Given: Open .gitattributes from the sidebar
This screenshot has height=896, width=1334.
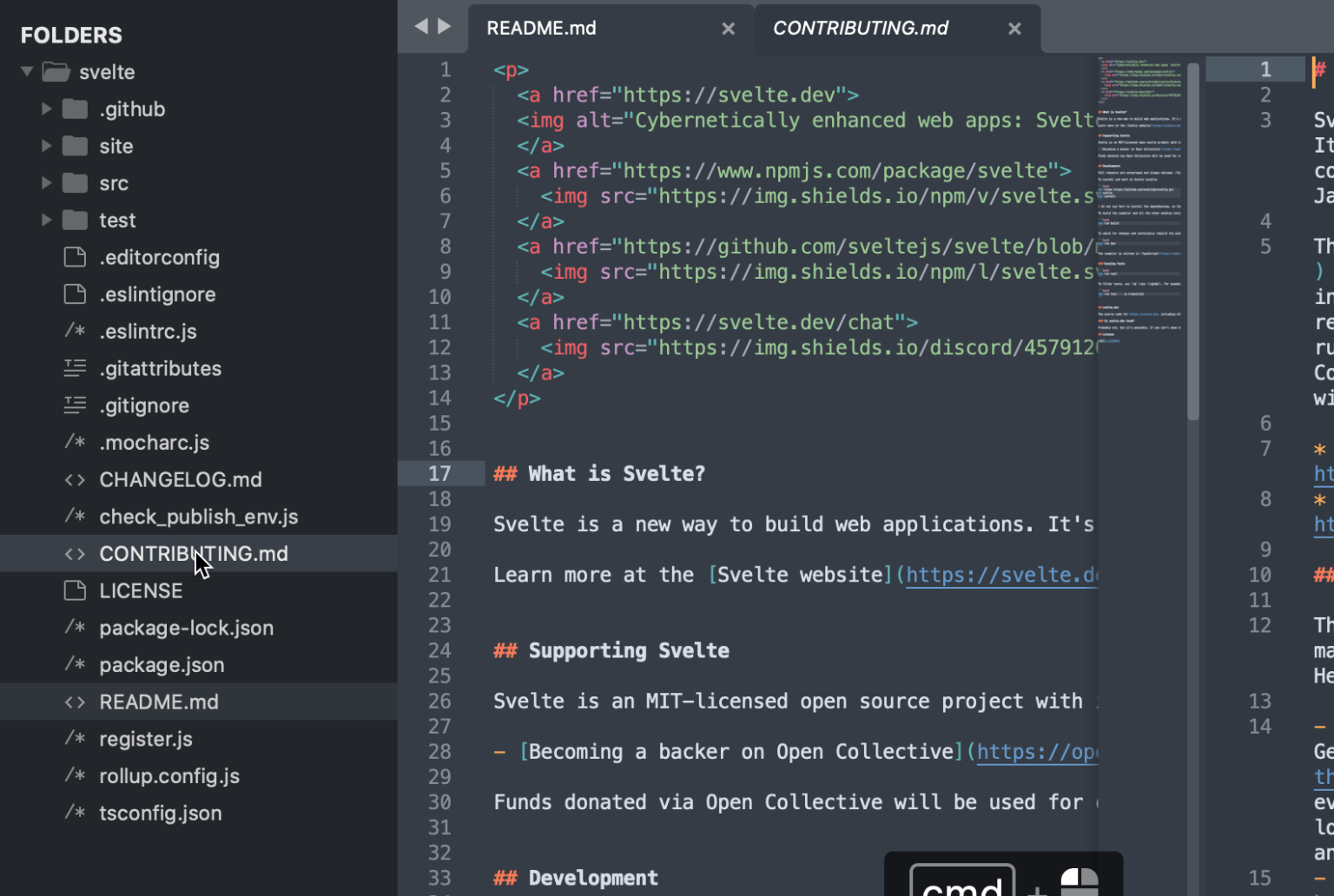Looking at the screenshot, I should pos(161,368).
